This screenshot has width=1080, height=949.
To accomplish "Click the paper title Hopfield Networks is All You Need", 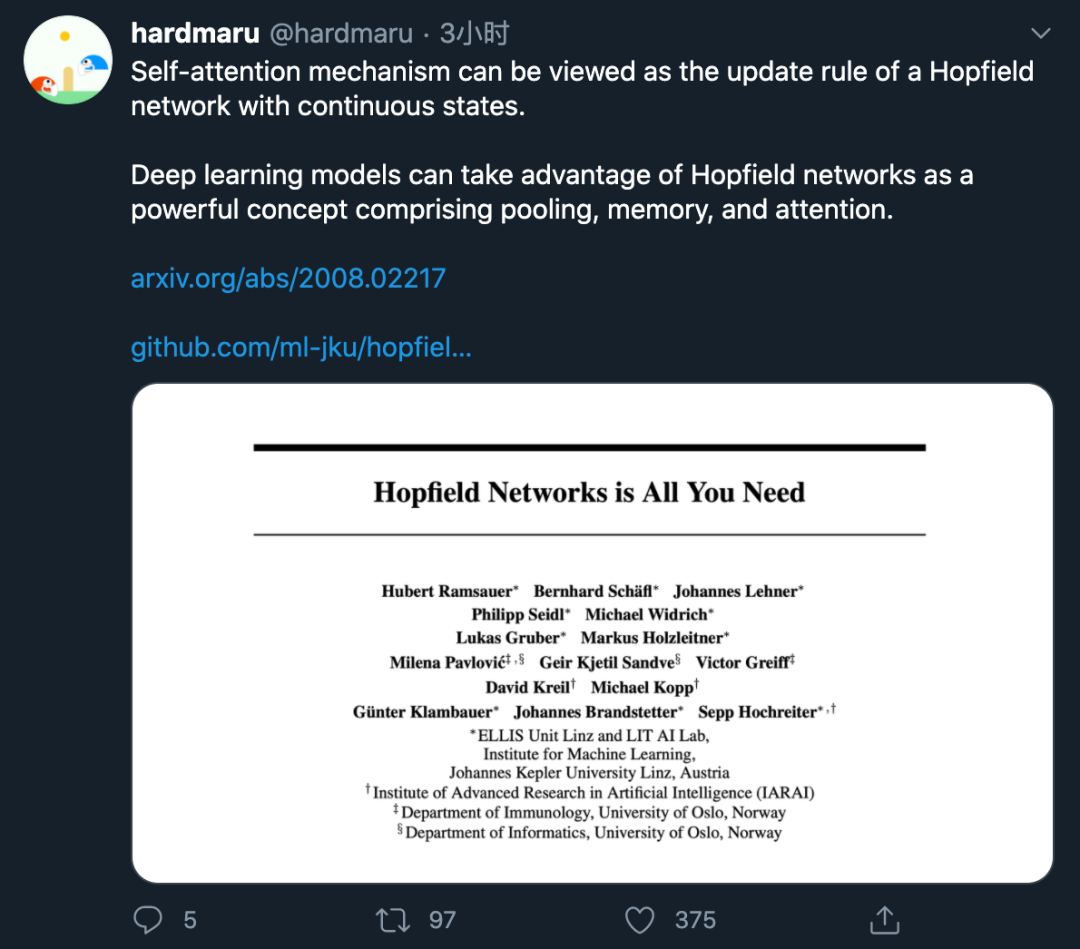I will click(x=589, y=492).
